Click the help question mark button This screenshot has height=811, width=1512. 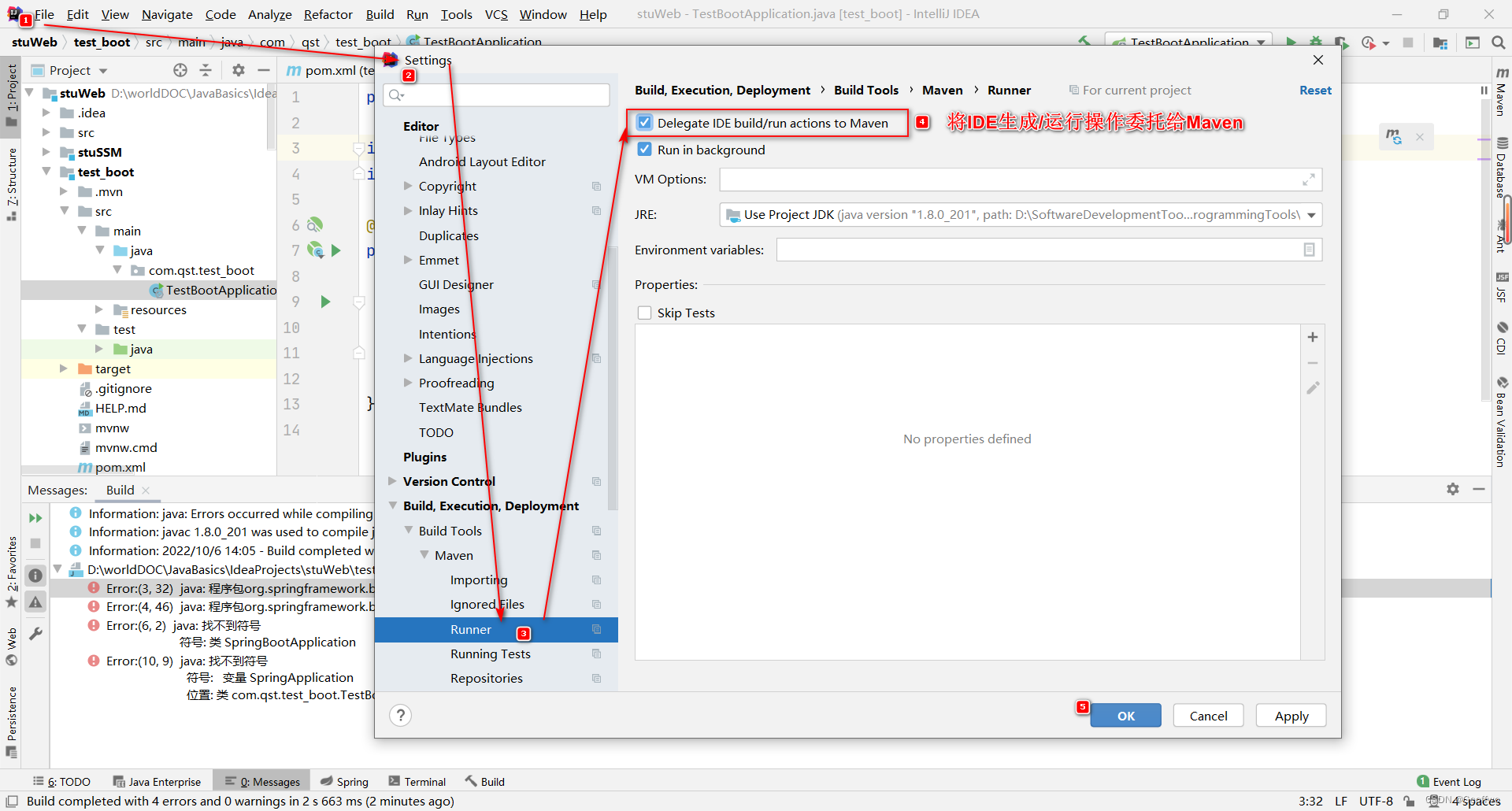point(400,715)
